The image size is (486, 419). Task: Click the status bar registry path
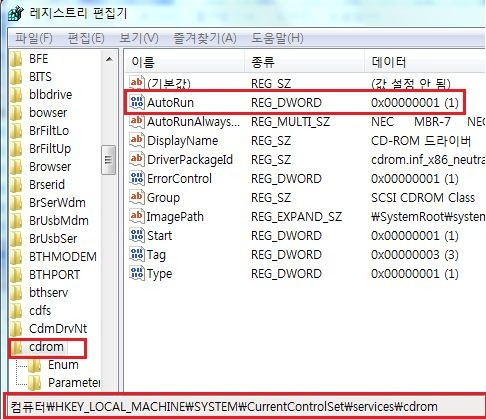pyautogui.click(x=224, y=407)
